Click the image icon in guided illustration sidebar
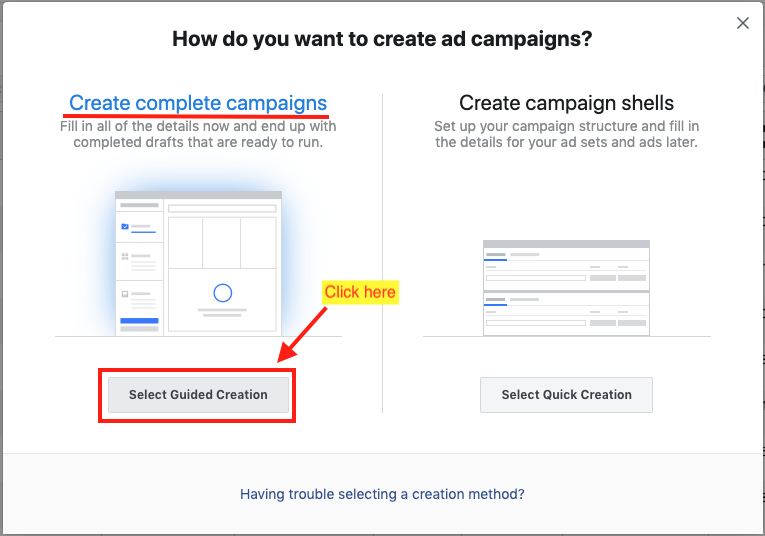Image resolution: width=765 pixels, height=536 pixels. click(125, 295)
